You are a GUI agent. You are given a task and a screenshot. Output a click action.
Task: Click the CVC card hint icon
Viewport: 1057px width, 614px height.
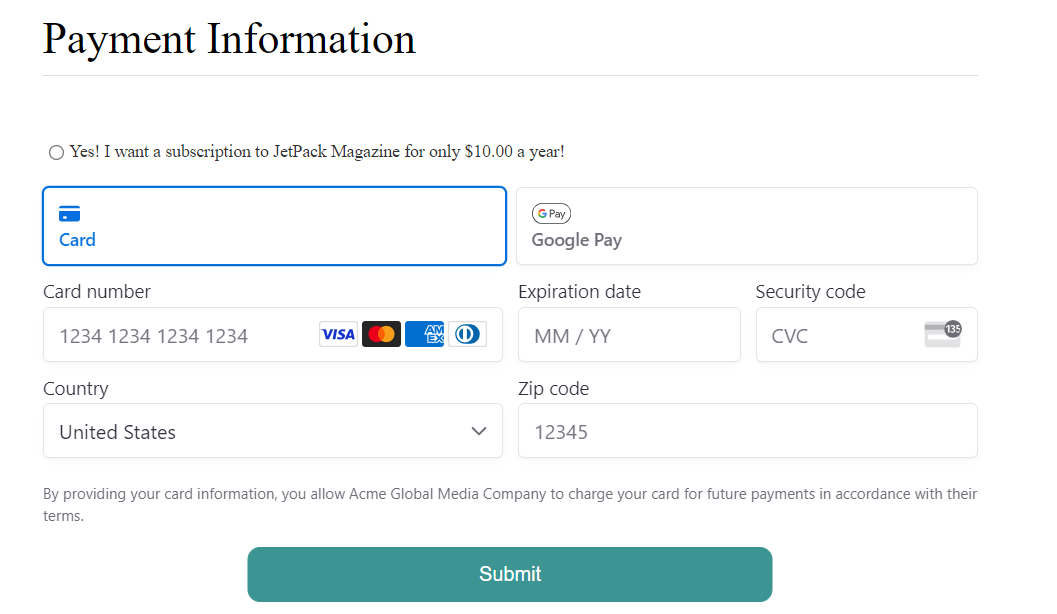[x=942, y=334]
